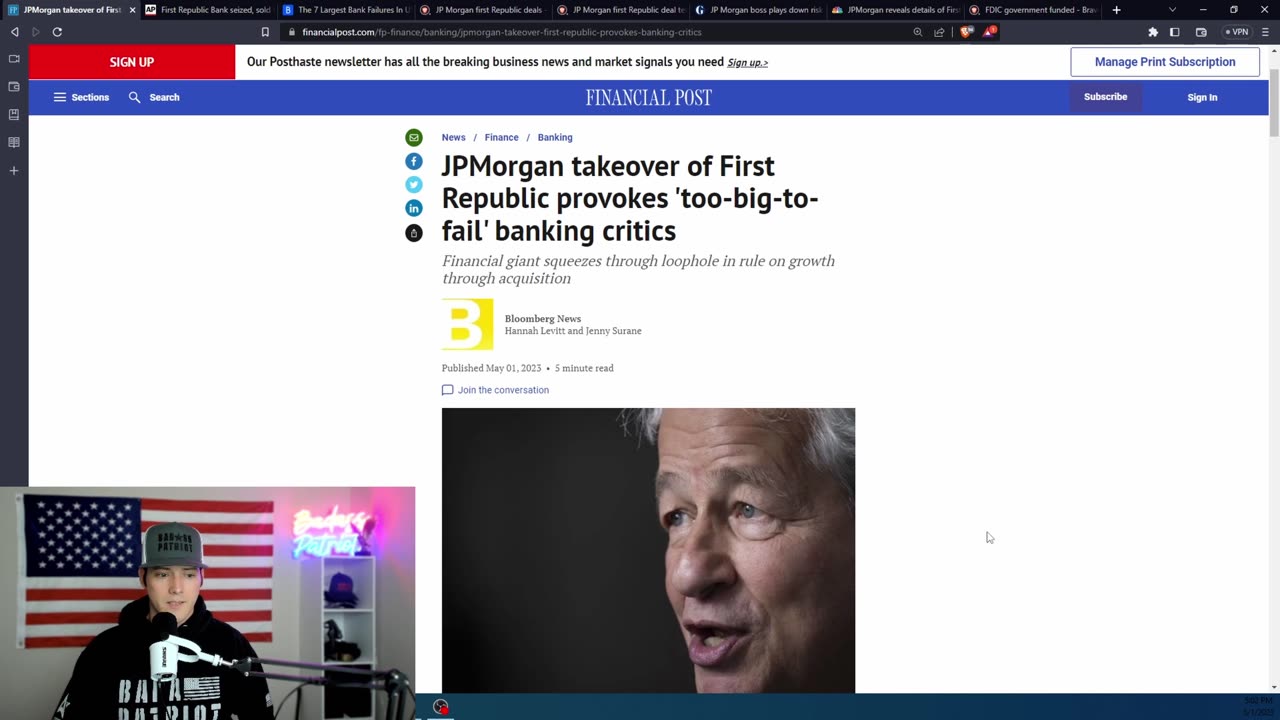Add sidebar item with plus icon
1280x720 pixels.
pos(14,171)
